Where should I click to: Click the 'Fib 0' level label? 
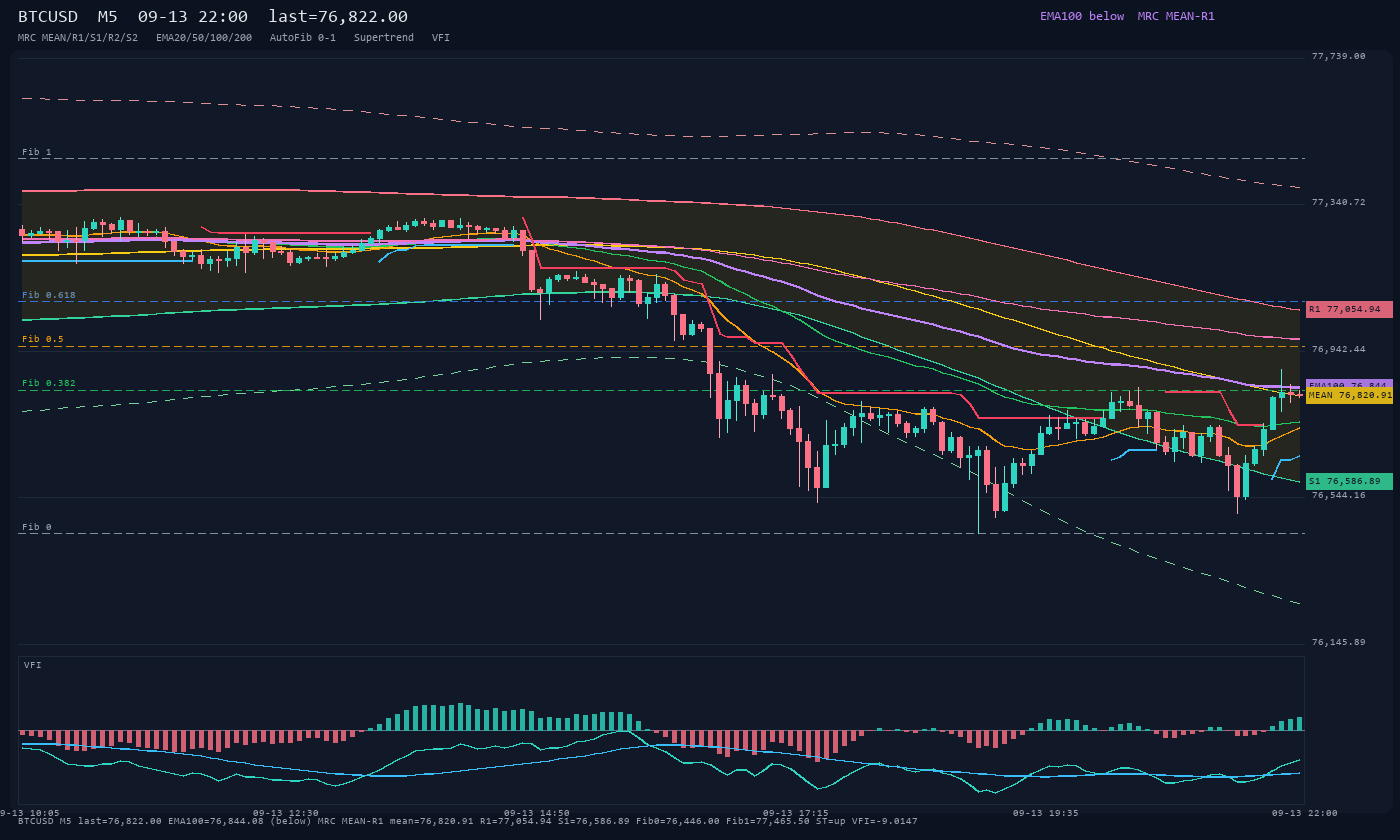pos(37,527)
